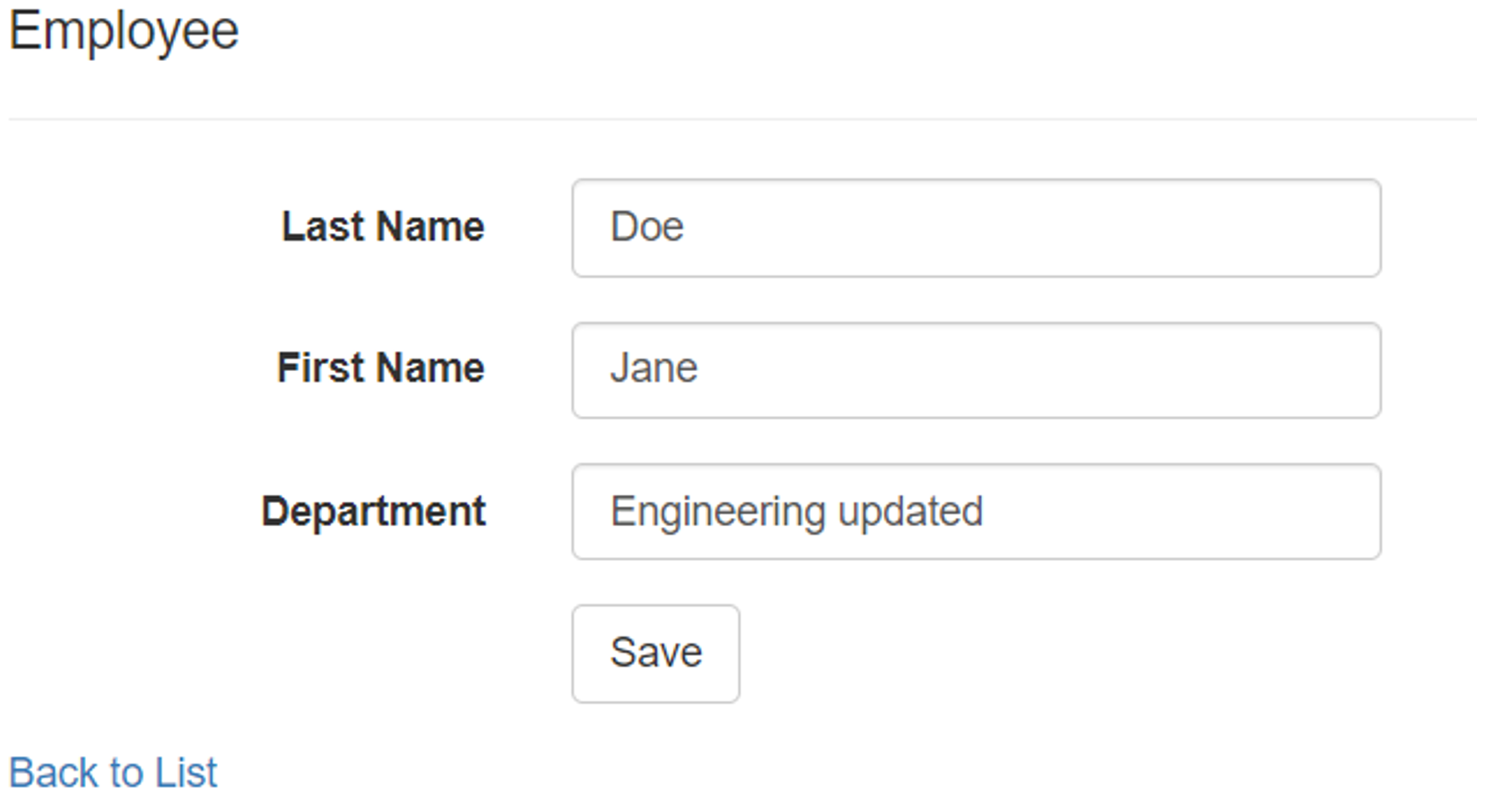The image size is (1494, 812).
Task: Open the Back to List link
Action: 113,773
